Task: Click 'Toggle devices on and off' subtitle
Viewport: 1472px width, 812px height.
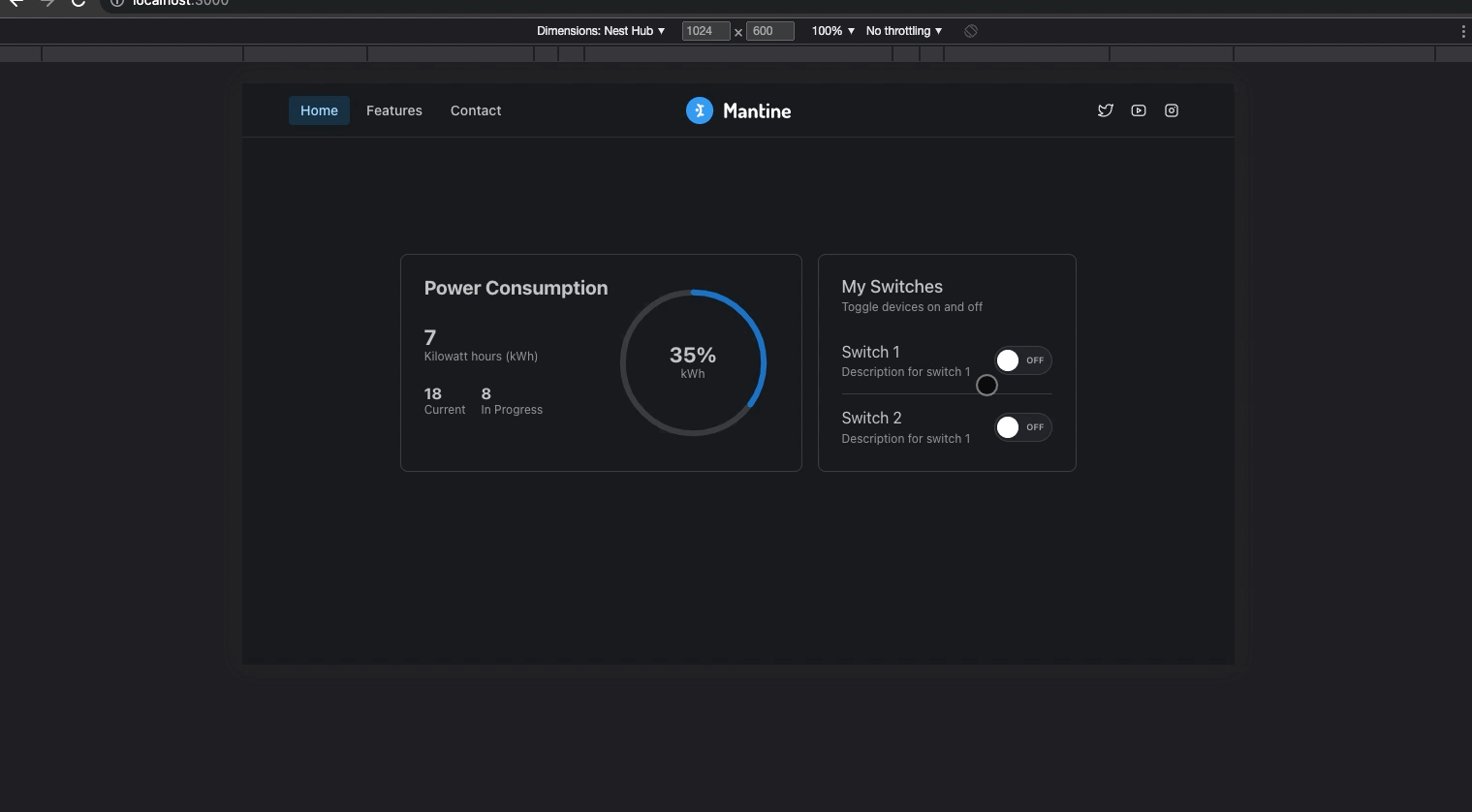Action: 912,307
